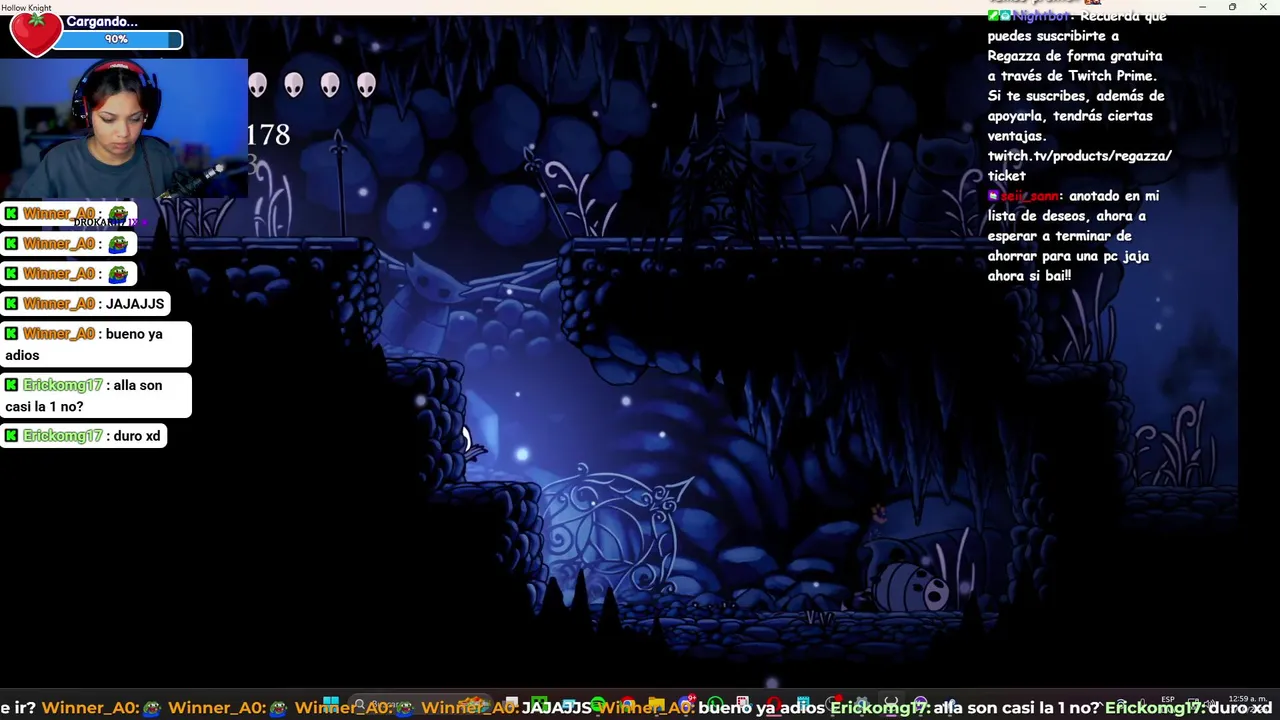
Task: Open the twitch.tv/products/regazza/ticket link
Action: coord(1079,165)
